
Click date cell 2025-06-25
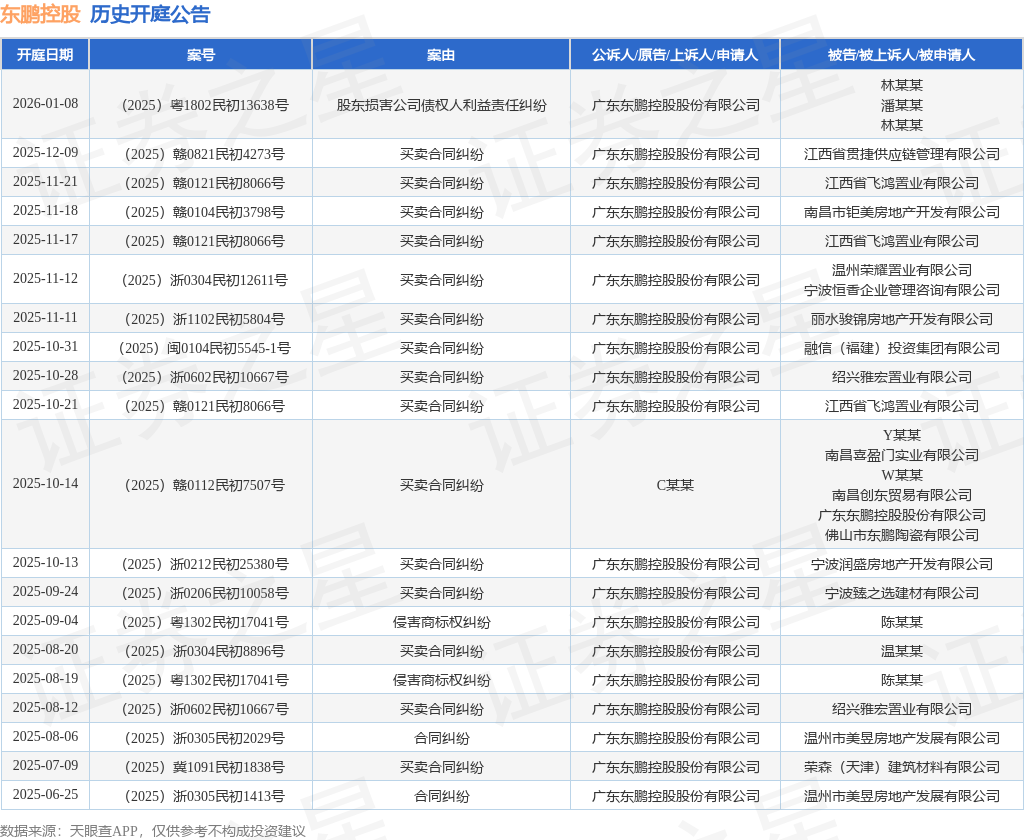[x=45, y=794]
